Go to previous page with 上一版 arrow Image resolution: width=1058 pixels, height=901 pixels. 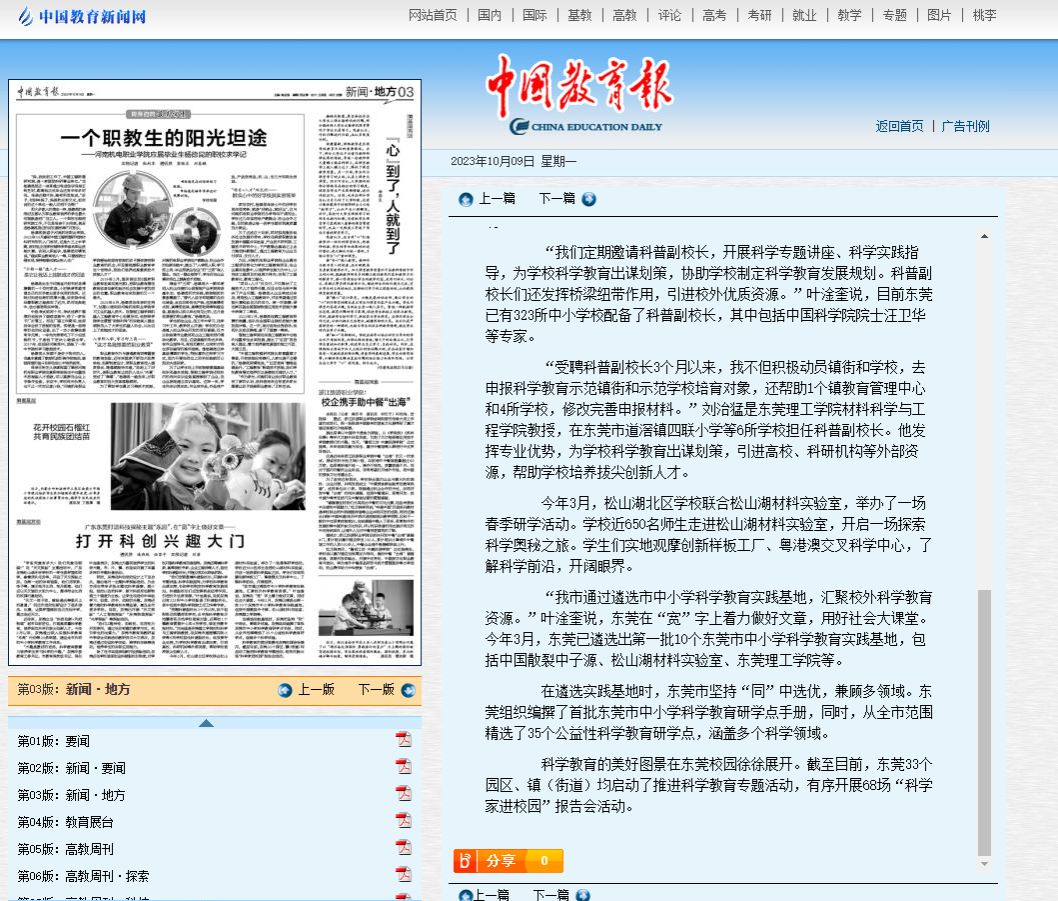(286, 690)
